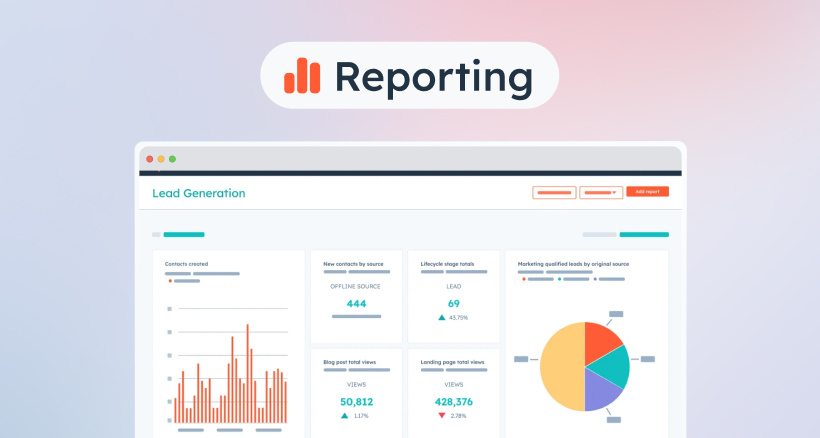Select the teal tab below Lead Generation
The width and height of the screenshot is (820, 438).
[x=184, y=234]
